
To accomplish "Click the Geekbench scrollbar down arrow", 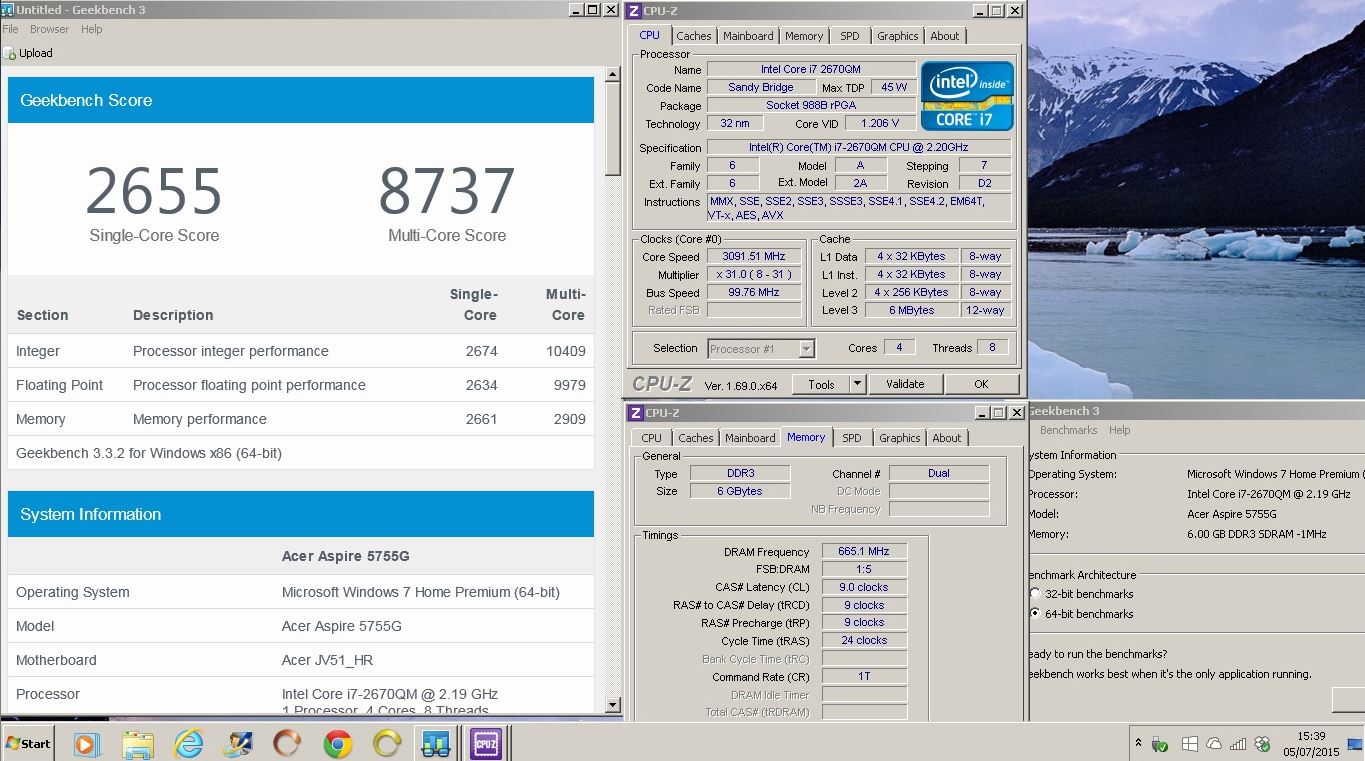I will [x=612, y=706].
